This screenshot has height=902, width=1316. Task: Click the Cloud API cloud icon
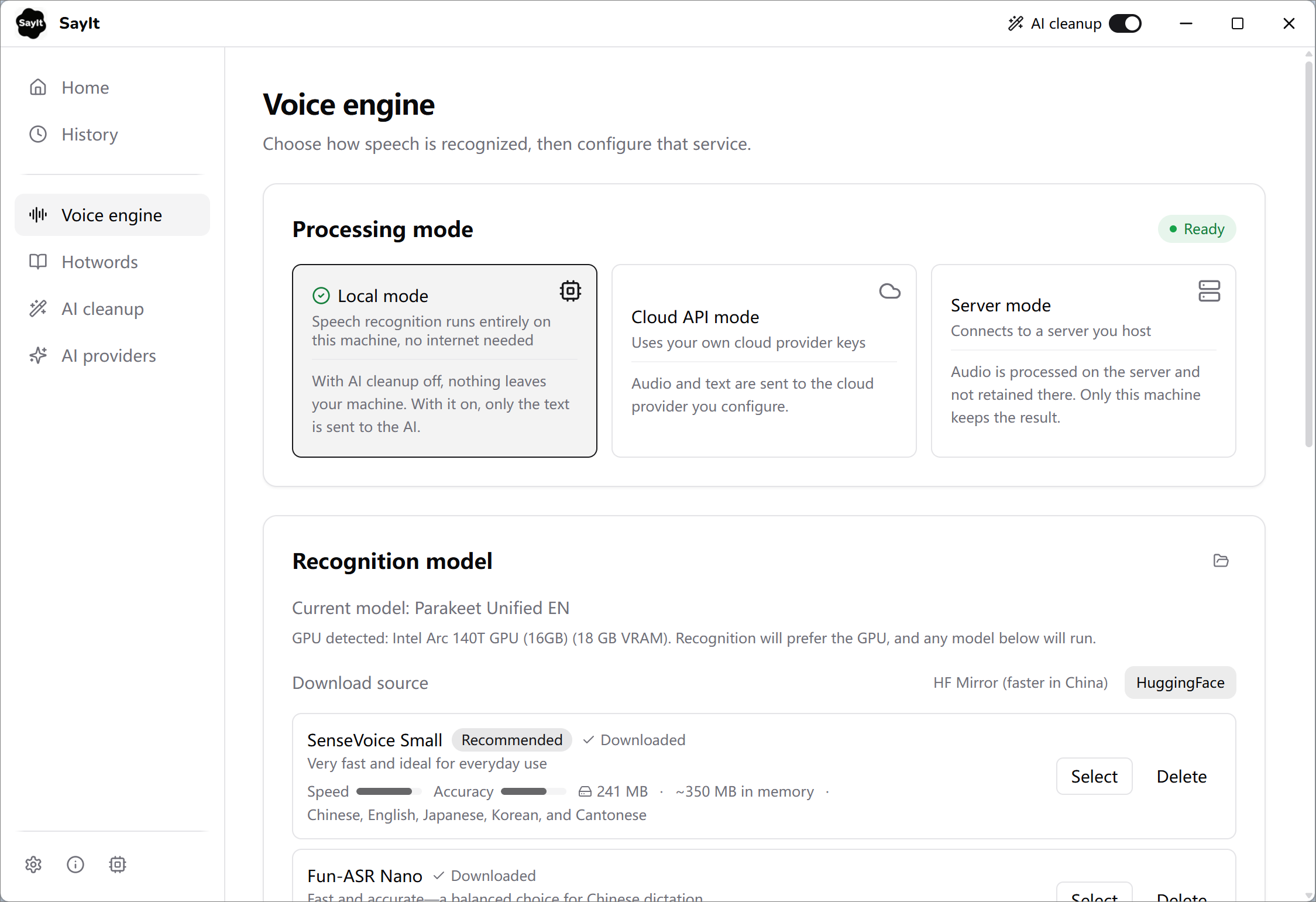[890, 291]
